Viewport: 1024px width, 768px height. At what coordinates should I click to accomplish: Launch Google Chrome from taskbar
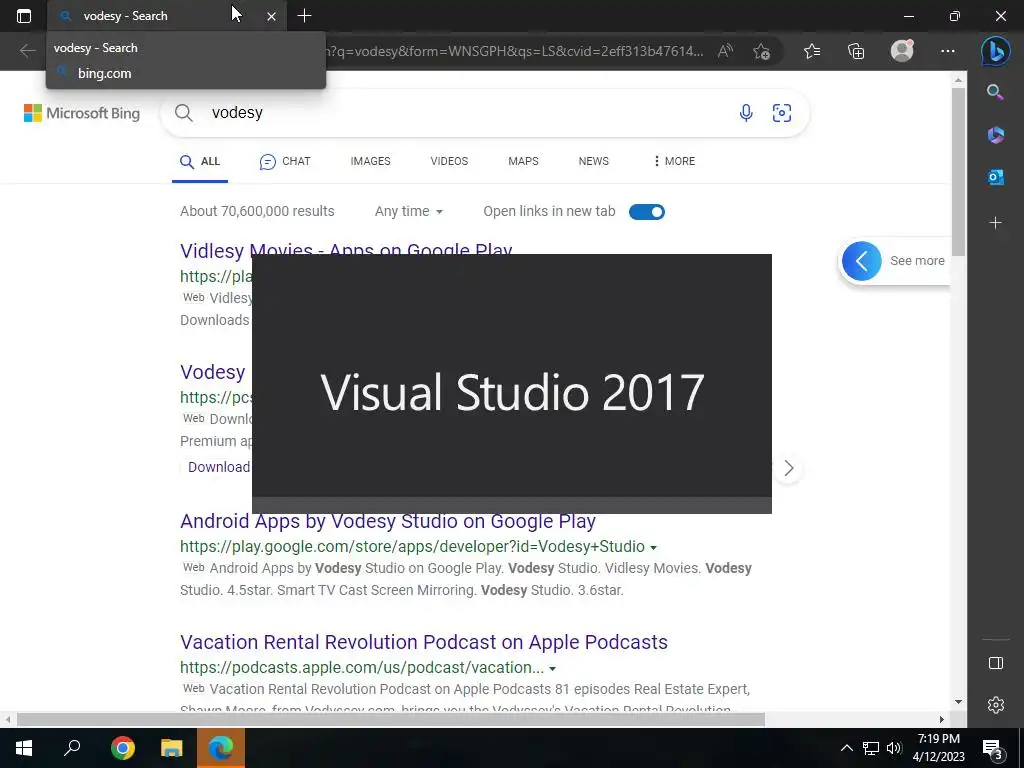pyautogui.click(x=122, y=748)
